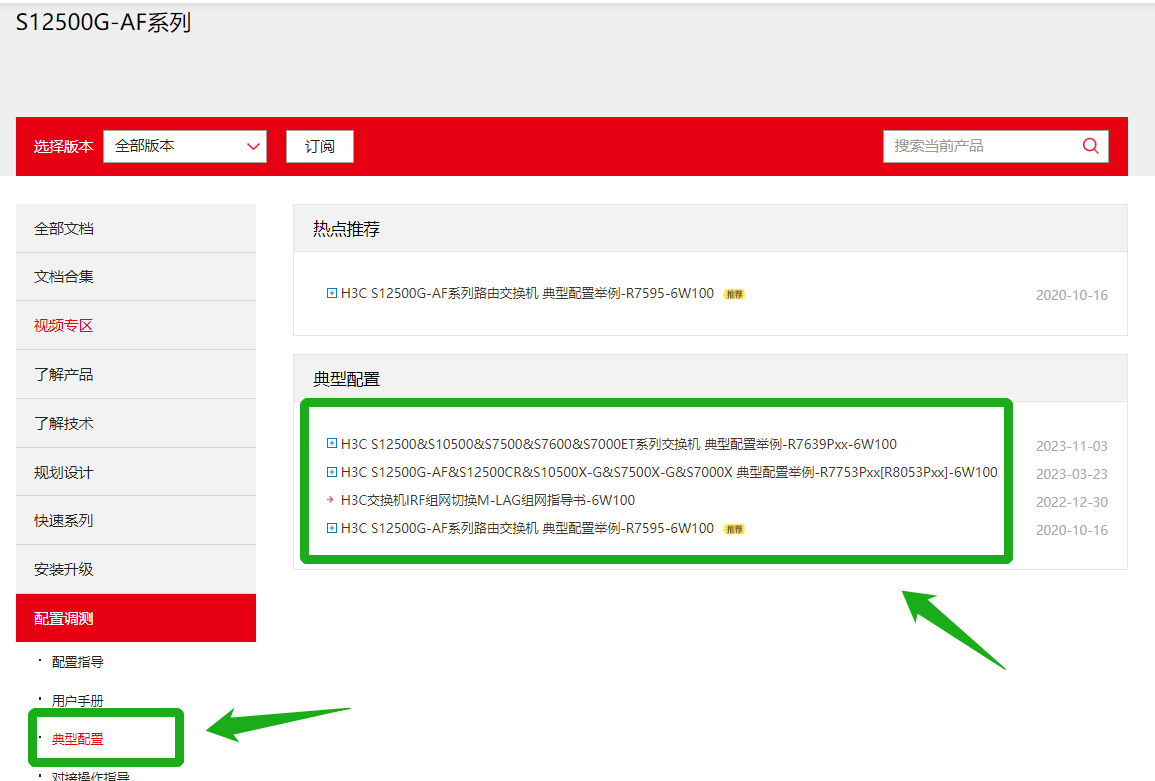Click 2020-10-16 date in 热点推荐 section

pos(1072,295)
